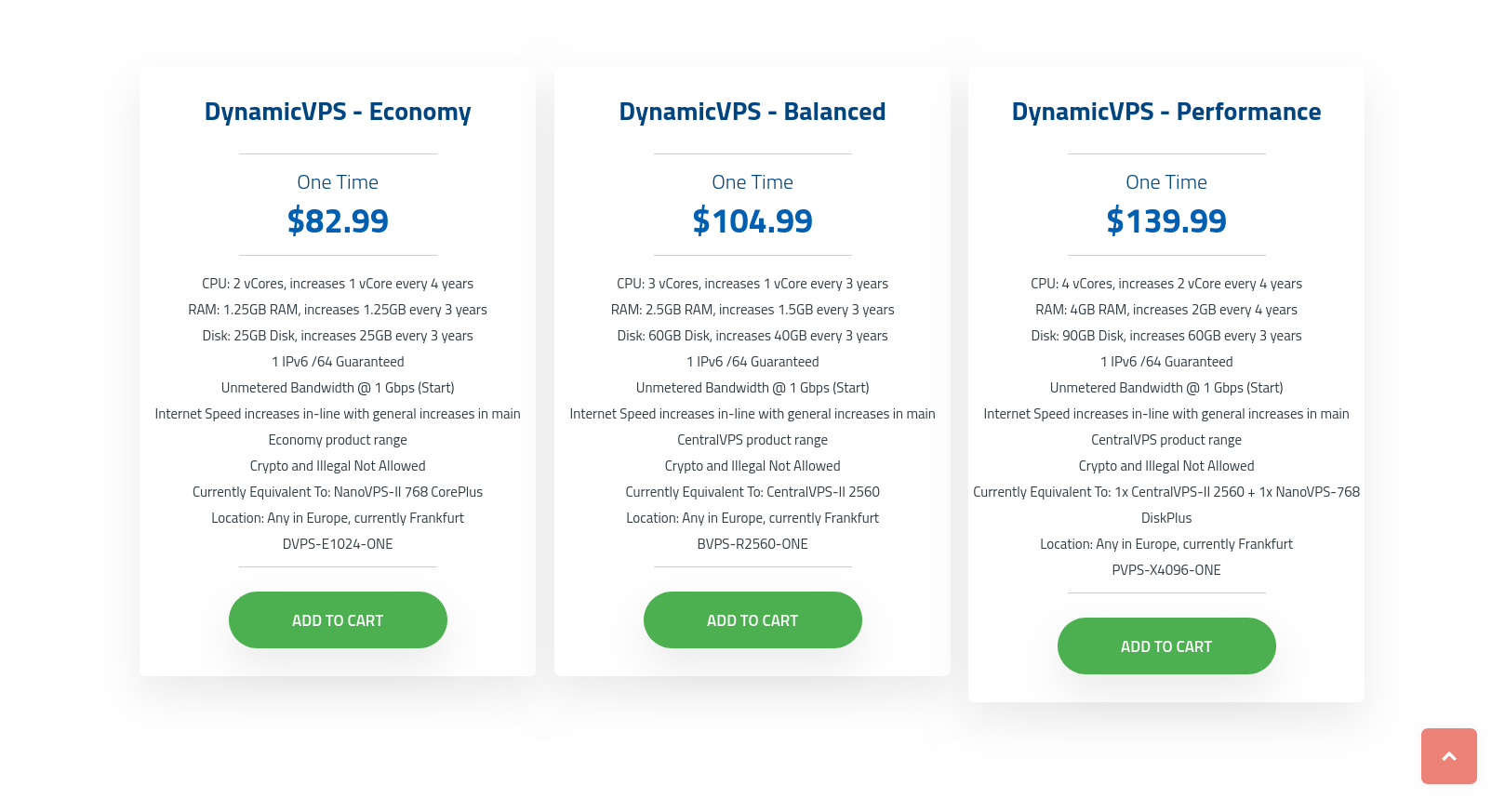Click the DVPS-E1024-ONE product code
Image resolution: width=1505 pixels, height=812 pixels.
point(338,544)
